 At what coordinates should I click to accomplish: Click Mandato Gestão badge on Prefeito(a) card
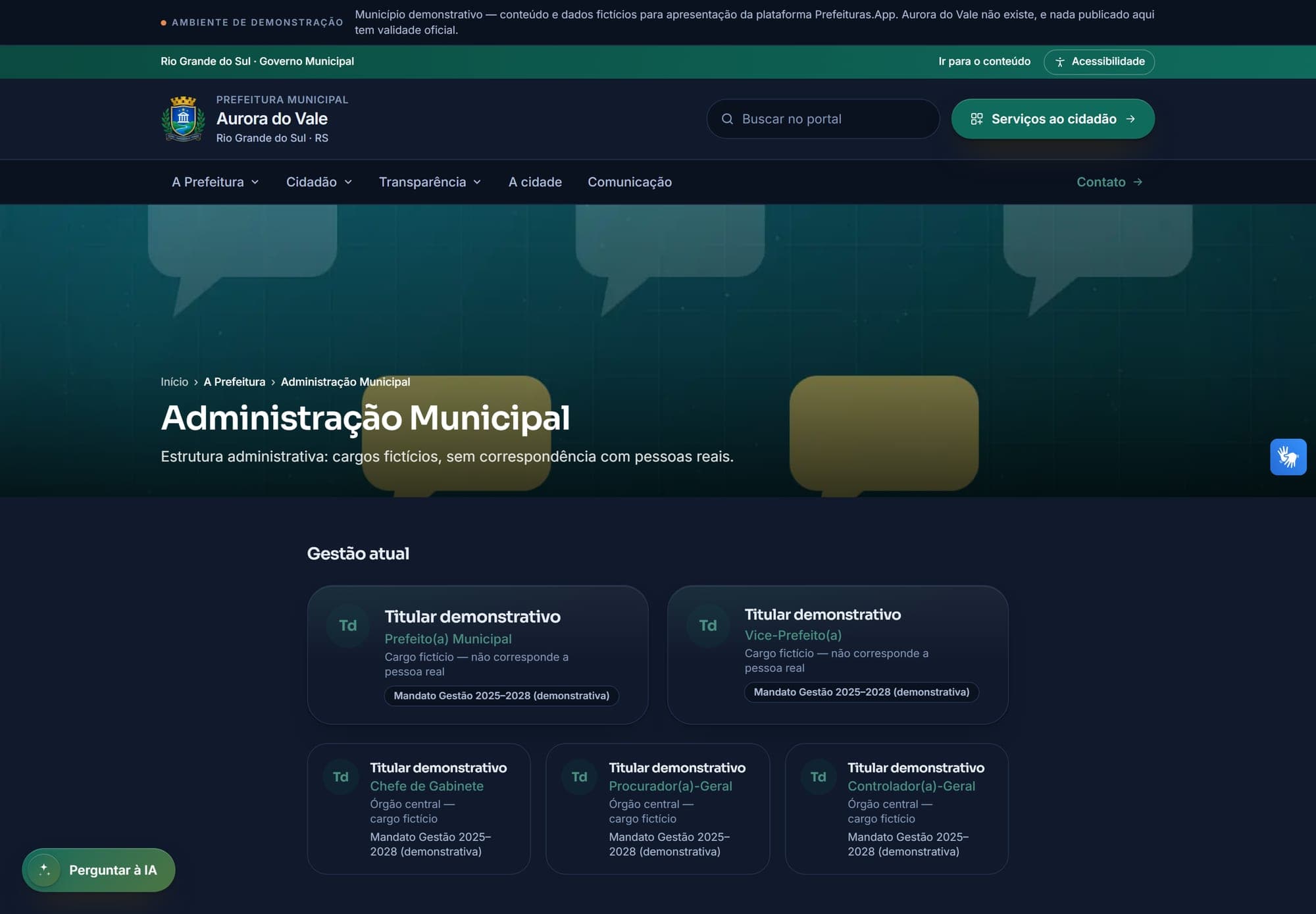click(501, 696)
